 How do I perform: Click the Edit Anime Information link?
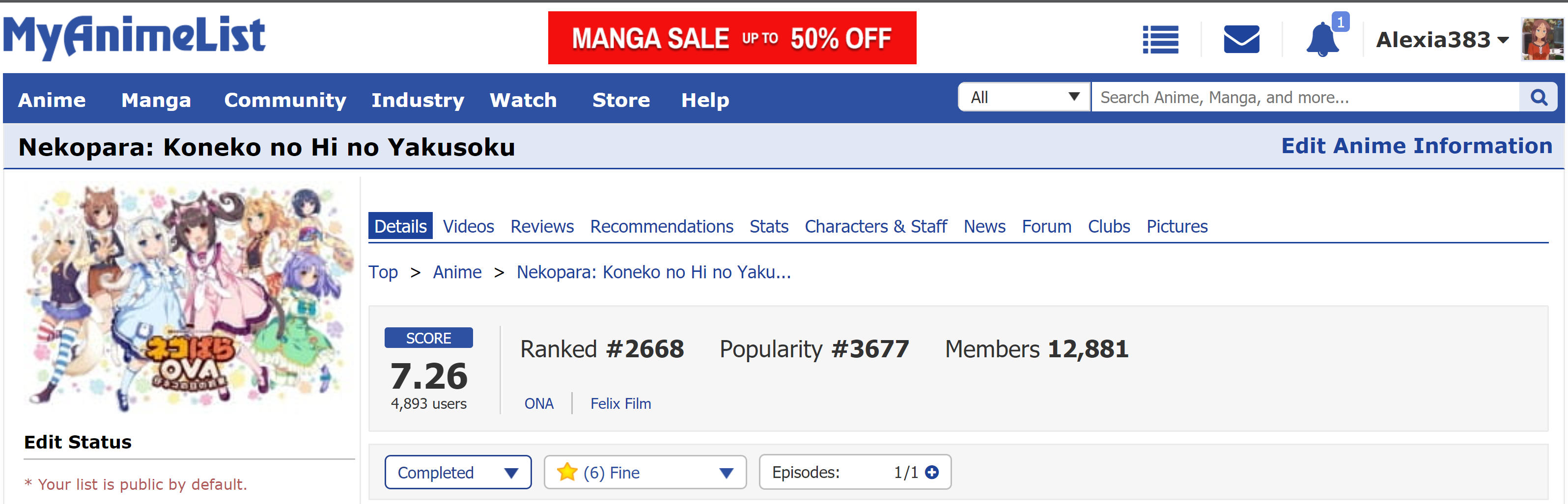tap(1416, 146)
